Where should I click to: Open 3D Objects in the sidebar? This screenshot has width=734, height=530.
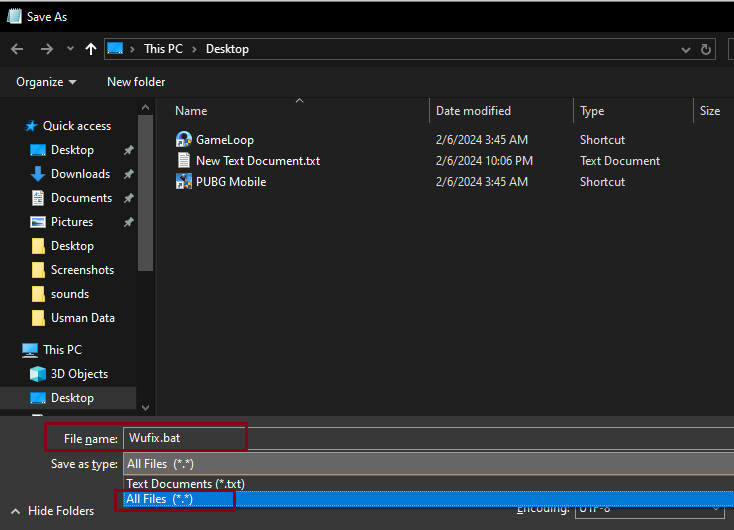pyautogui.click(x=79, y=374)
